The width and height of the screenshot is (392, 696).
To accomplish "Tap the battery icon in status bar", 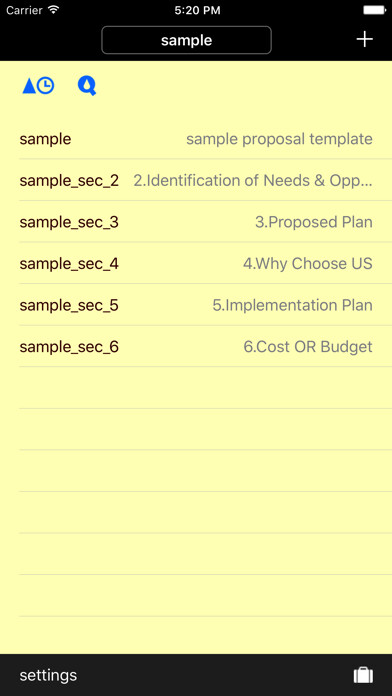I will (x=375, y=10).
